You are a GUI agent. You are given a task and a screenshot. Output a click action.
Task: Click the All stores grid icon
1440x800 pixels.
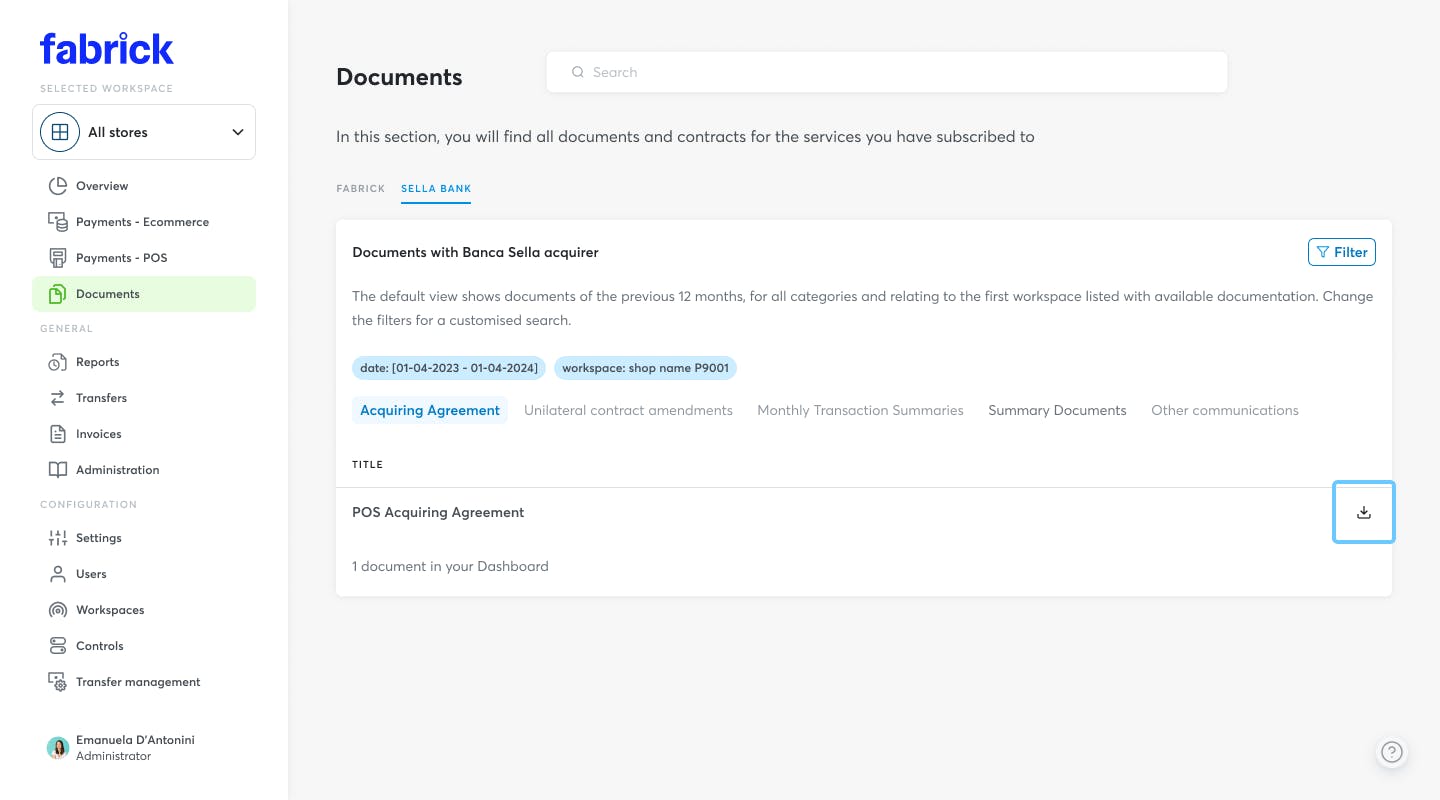click(x=60, y=132)
